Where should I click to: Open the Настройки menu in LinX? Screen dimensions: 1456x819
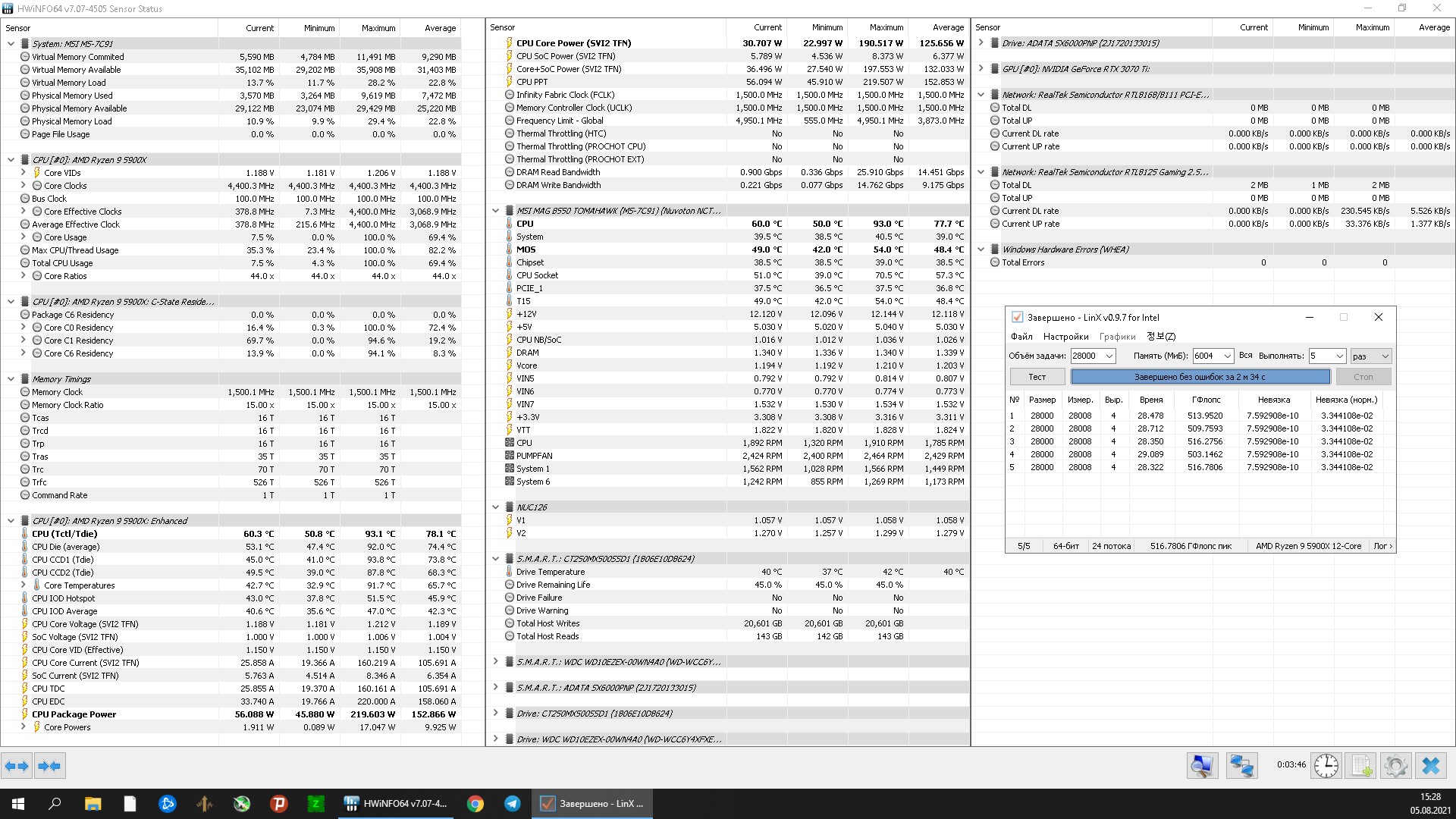tap(1065, 337)
